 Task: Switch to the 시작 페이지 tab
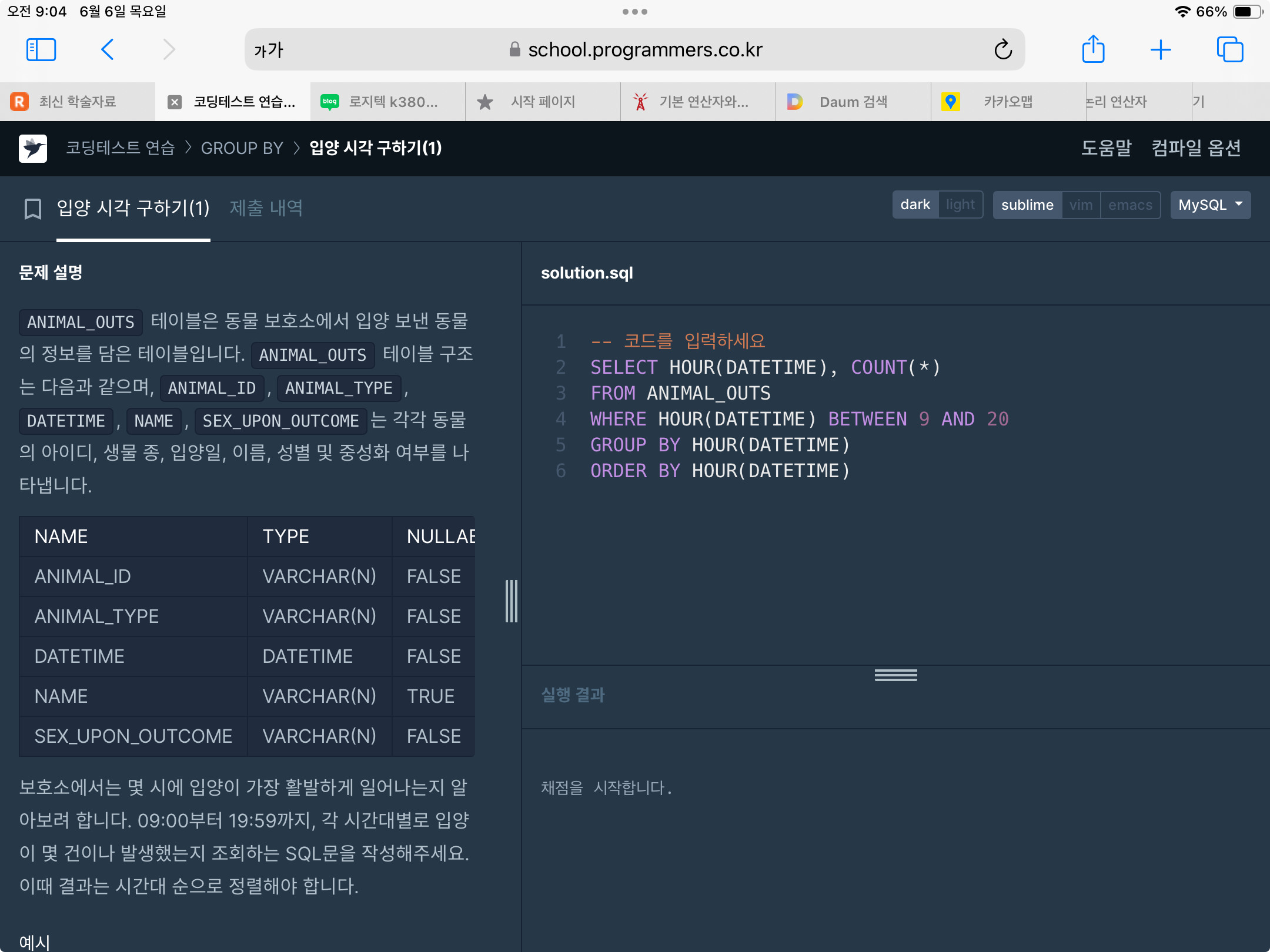pyautogui.click(x=543, y=102)
